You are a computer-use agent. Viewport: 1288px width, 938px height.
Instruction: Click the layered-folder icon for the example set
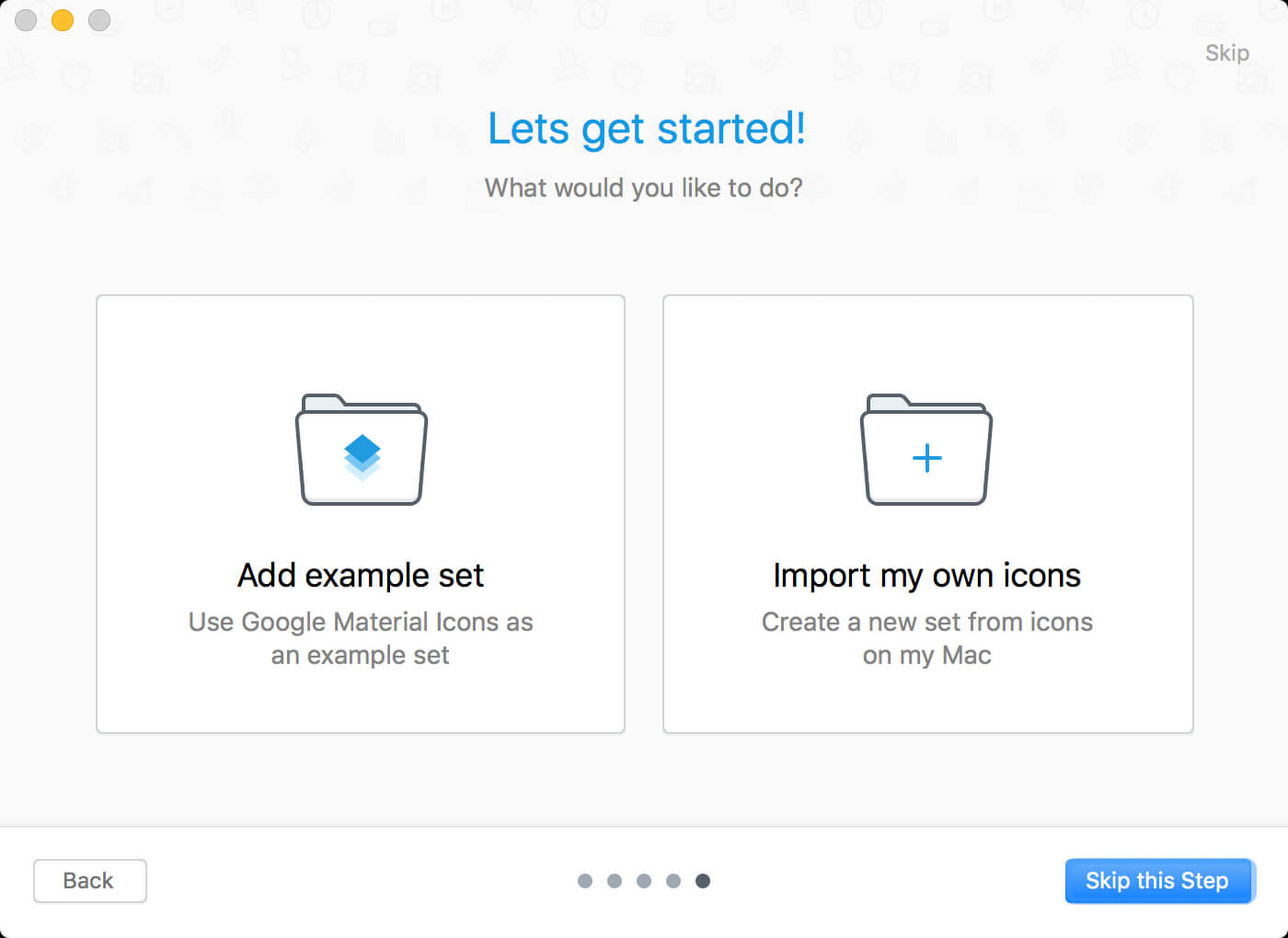[x=362, y=450]
